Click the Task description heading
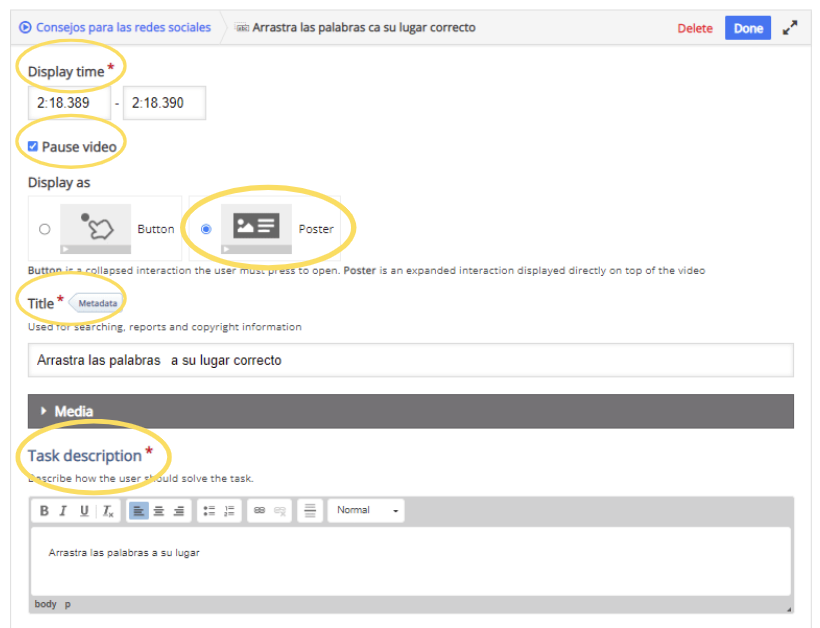 coord(85,456)
